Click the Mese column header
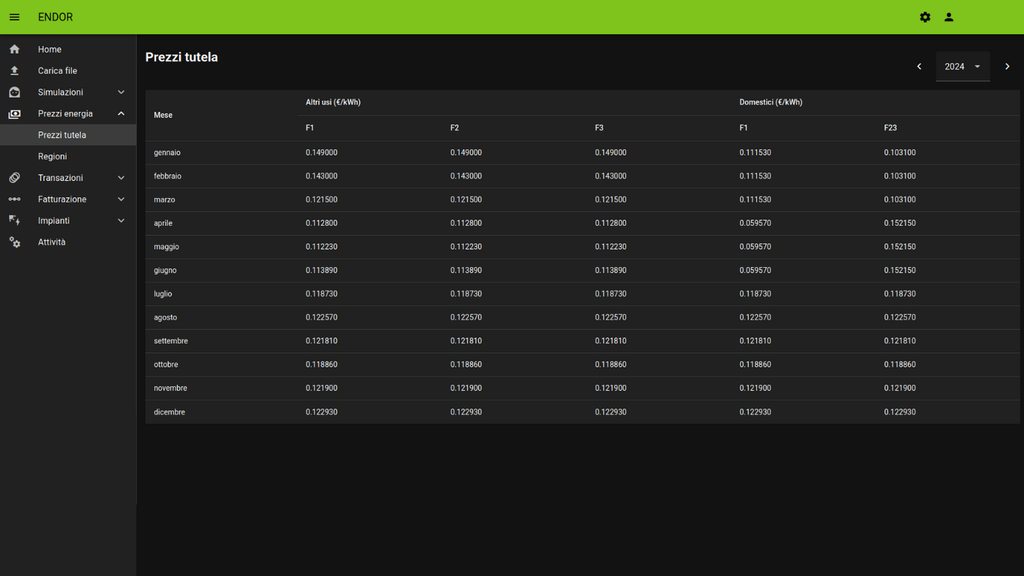The width and height of the screenshot is (1024, 576). pyautogui.click(x=163, y=115)
